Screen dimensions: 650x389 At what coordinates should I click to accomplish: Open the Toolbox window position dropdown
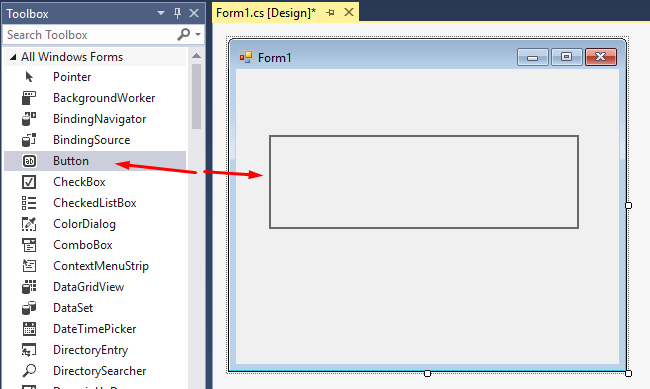(161, 13)
